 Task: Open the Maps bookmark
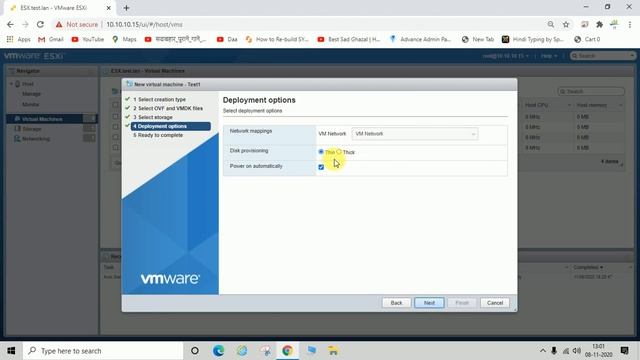click(124, 39)
